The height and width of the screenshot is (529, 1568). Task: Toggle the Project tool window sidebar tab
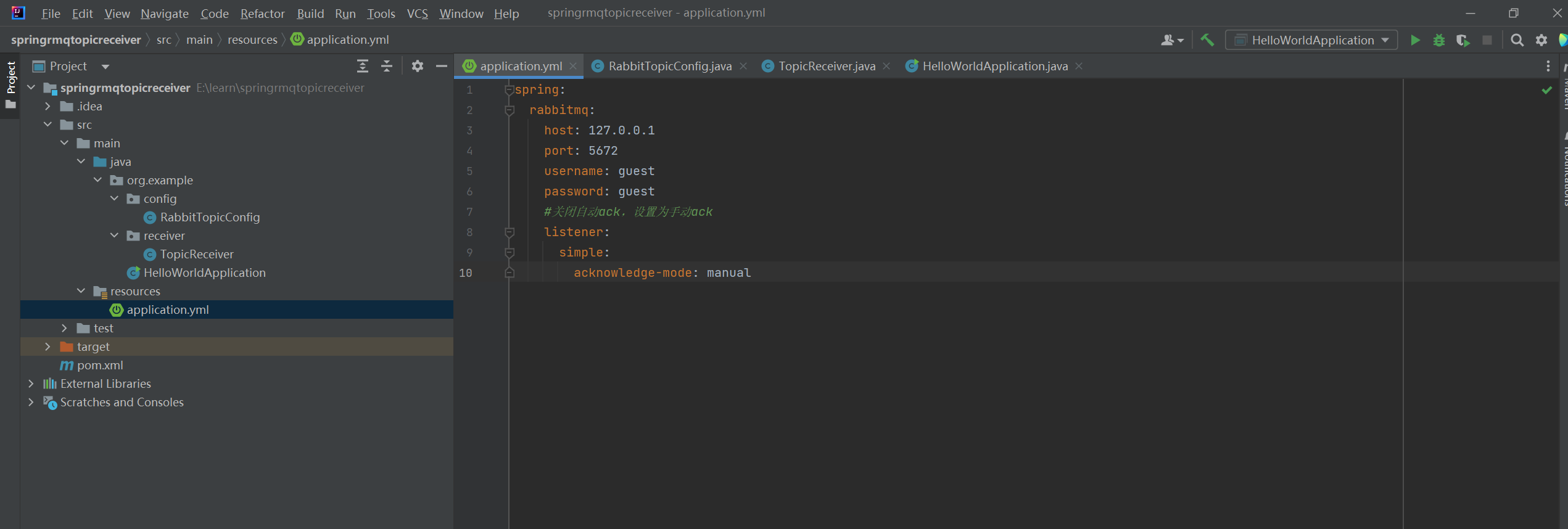(x=10, y=78)
